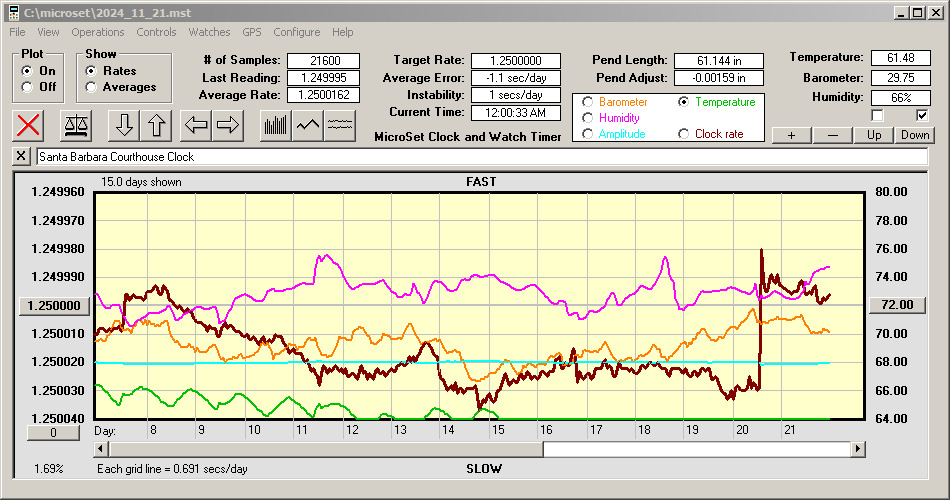Click the red X delete icon
The width and height of the screenshot is (950, 500).
coord(30,125)
